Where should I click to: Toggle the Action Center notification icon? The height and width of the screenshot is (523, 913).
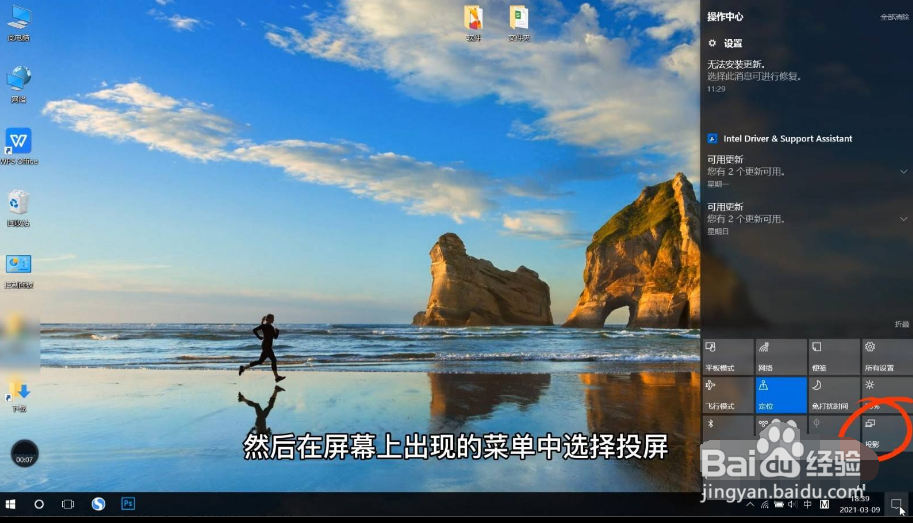pos(896,504)
